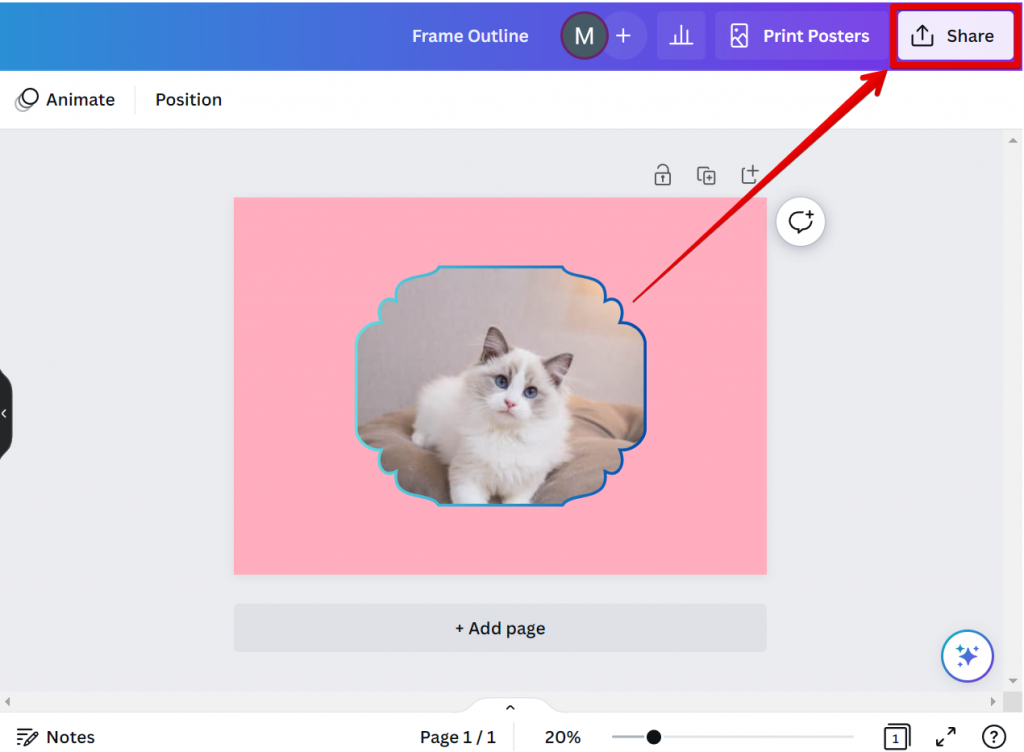Collapse the bottom toolbar with the chevron
Image resolution: width=1024 pixels, height=752 pixels.
click(x=510, y=706)
